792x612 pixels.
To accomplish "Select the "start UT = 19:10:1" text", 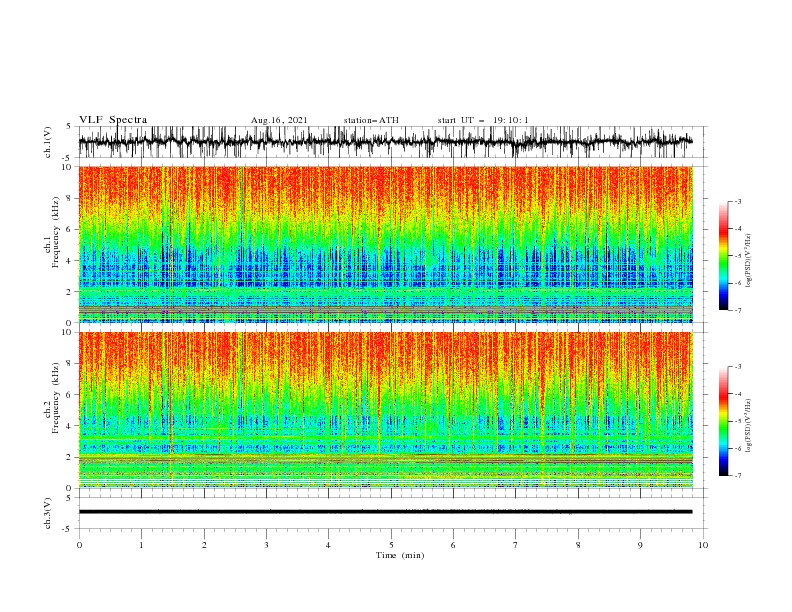I will (483, 120).
